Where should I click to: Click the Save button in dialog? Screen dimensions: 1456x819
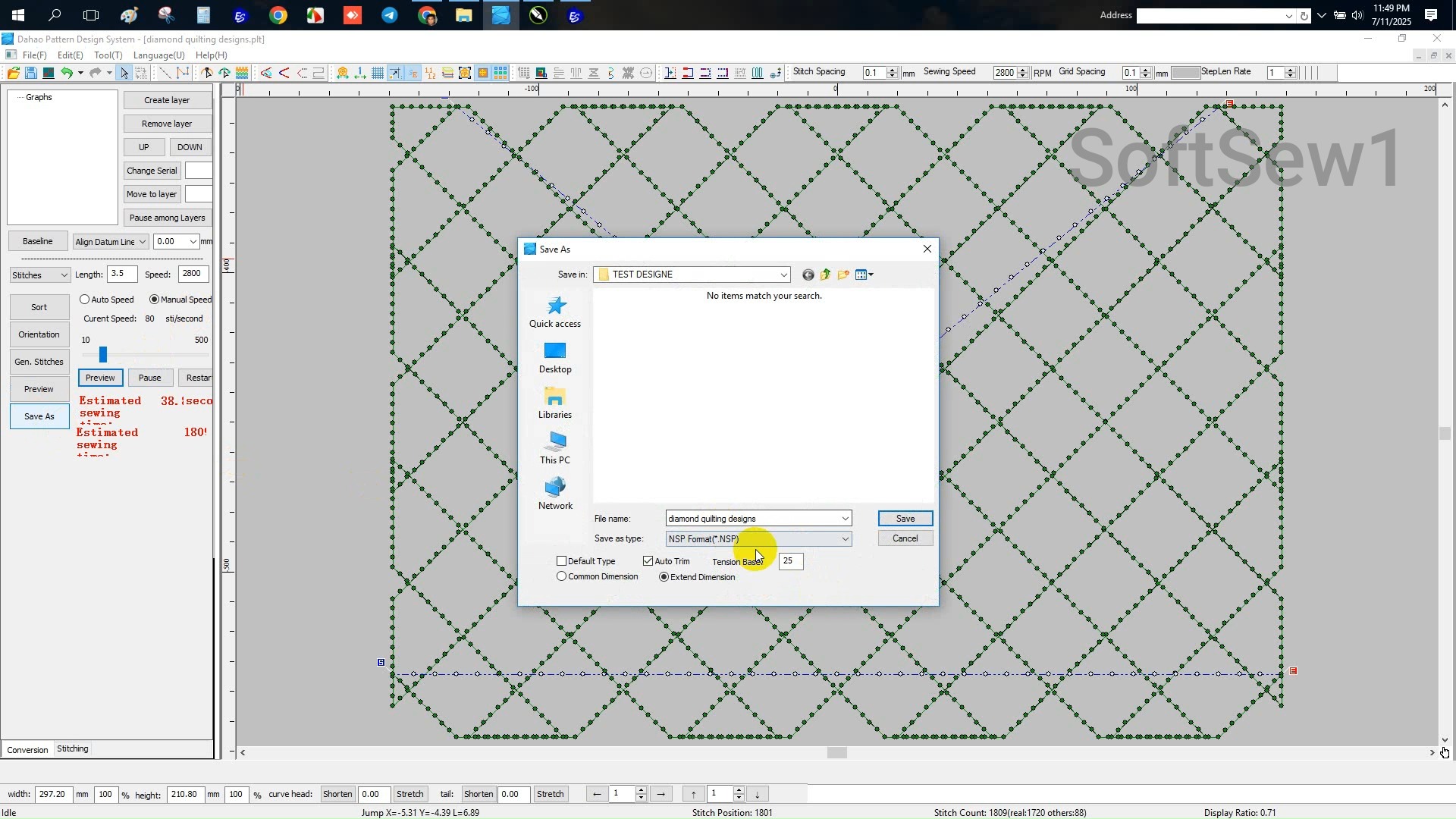(905, 519)
